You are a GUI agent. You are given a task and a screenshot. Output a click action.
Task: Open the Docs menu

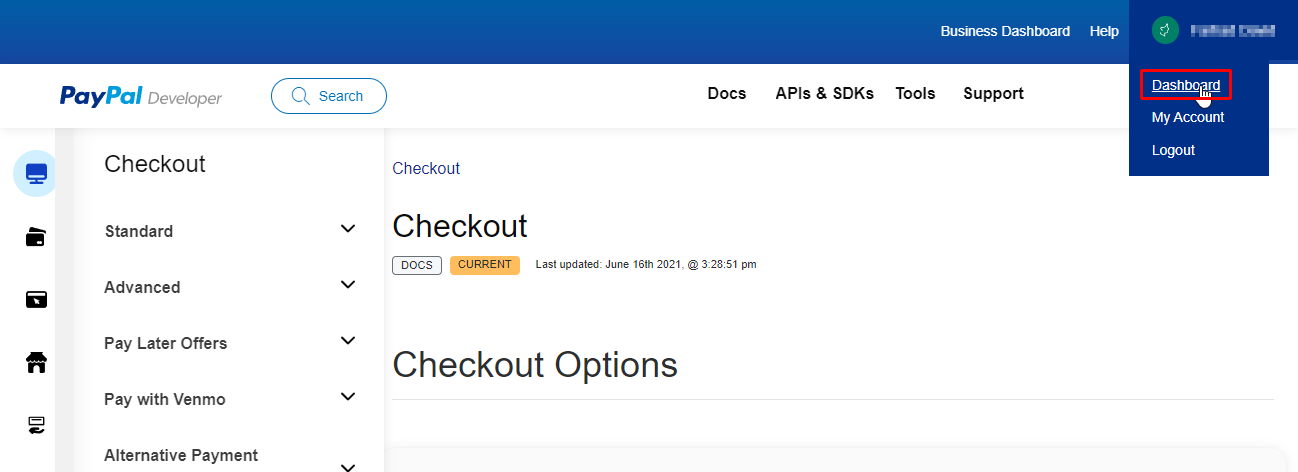tap(727, 93)
